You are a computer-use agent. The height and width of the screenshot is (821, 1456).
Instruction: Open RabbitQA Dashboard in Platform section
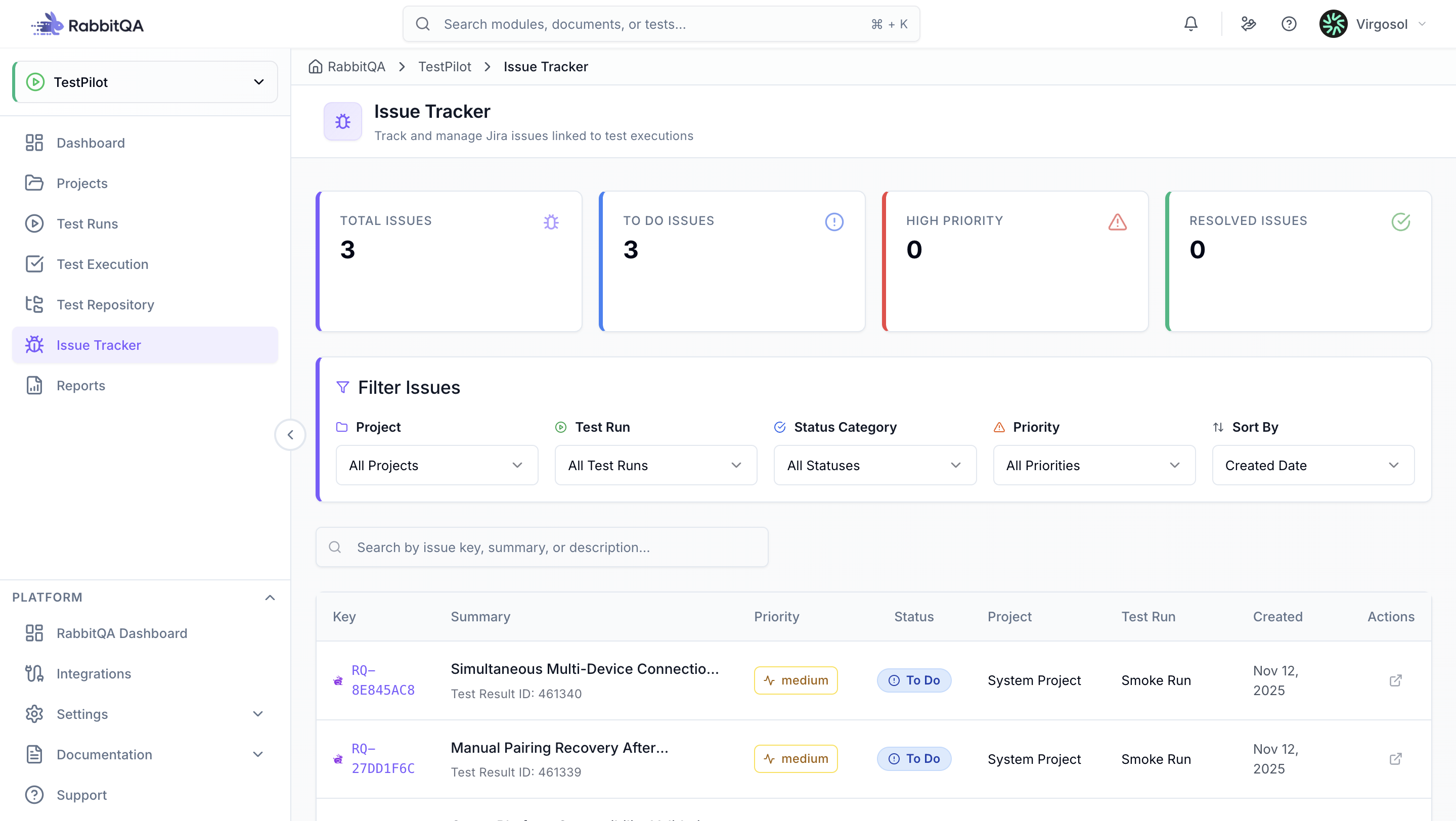[x=145, y=633]
